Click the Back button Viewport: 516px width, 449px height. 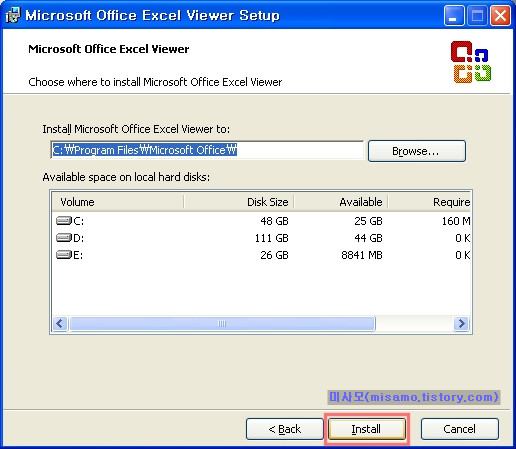[x=285, y=429]
